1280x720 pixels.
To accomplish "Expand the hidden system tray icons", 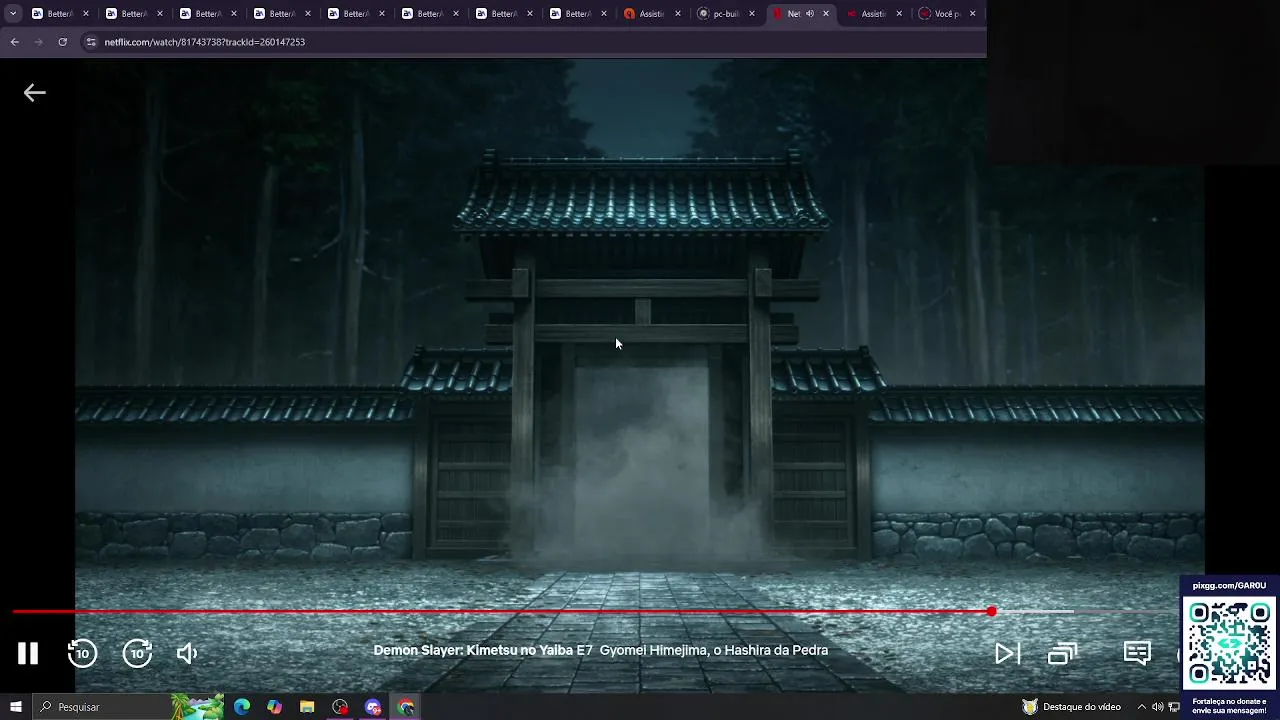I will [x=1142, y=707].
